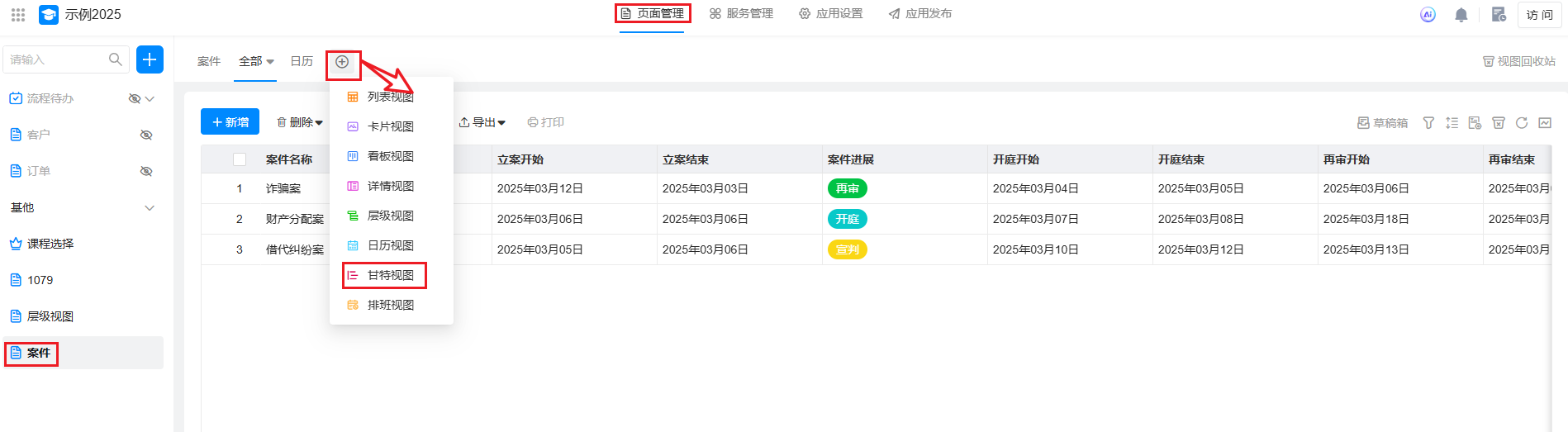Click the green 再审 status tag
The image size is (1568, 432).
coord(847,188)
